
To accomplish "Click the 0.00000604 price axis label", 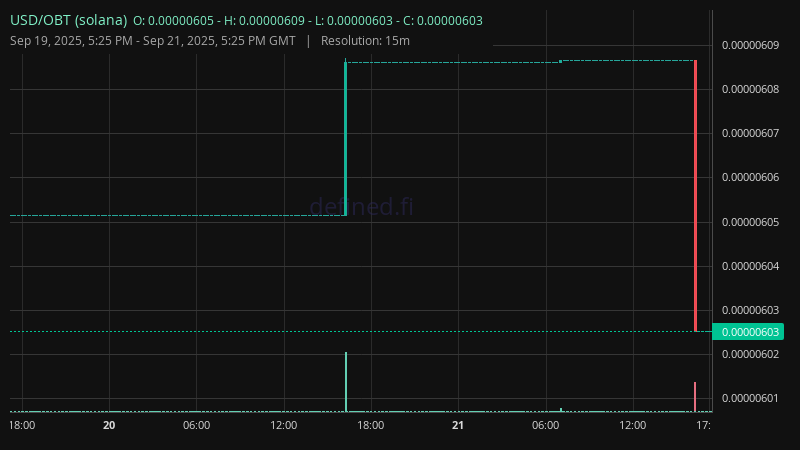I will tap(751, 266).
